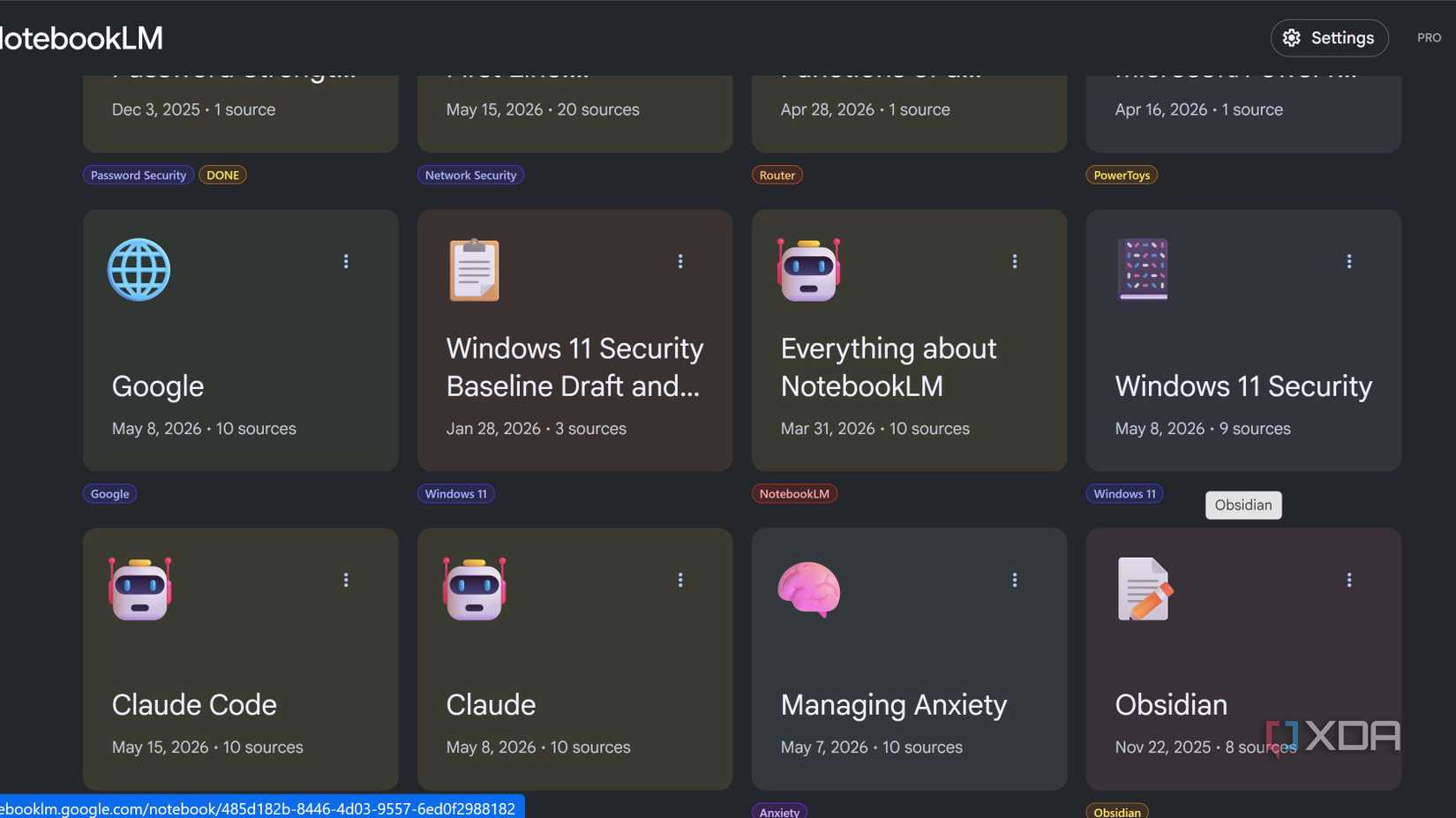This screenshot has height=818, width=1456.
Task: Open the Google notebook title
Action: click(x=158, y=386)
